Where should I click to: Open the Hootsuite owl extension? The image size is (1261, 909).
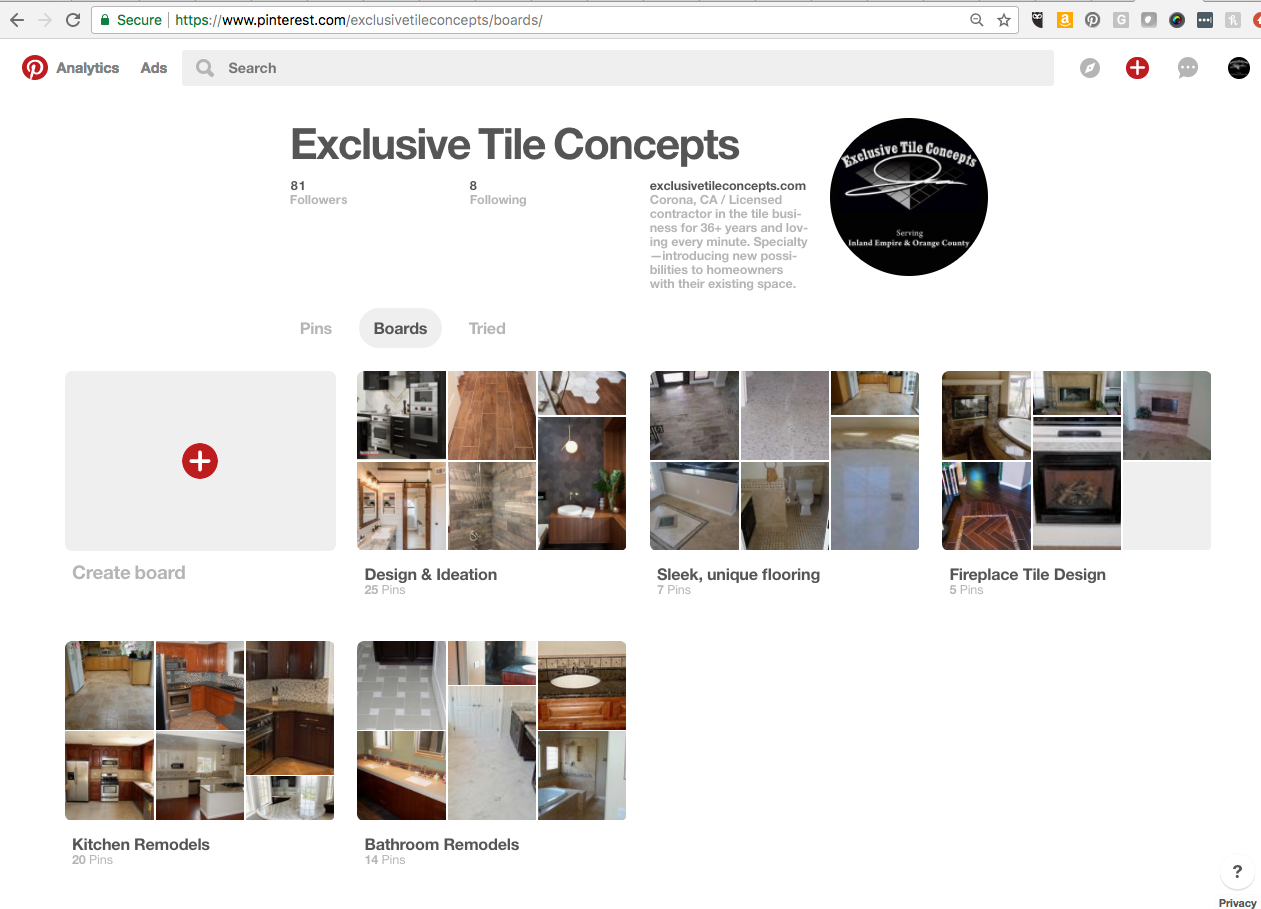point(1038,20)
